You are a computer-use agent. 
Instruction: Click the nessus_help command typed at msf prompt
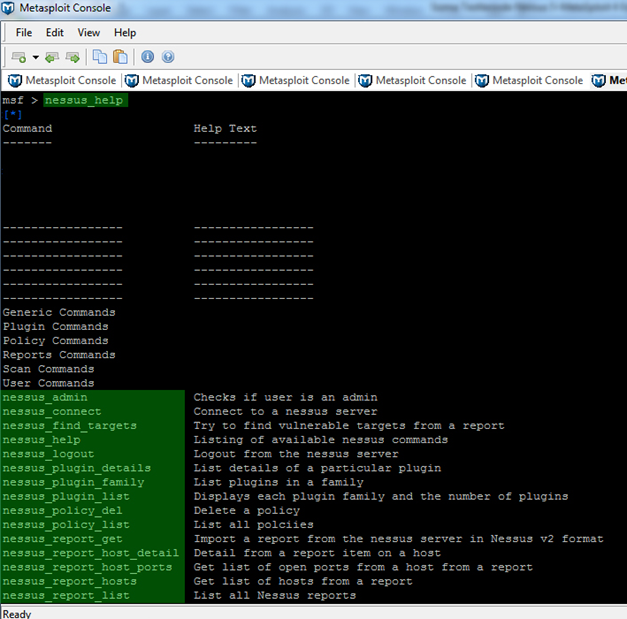point(86,100)
